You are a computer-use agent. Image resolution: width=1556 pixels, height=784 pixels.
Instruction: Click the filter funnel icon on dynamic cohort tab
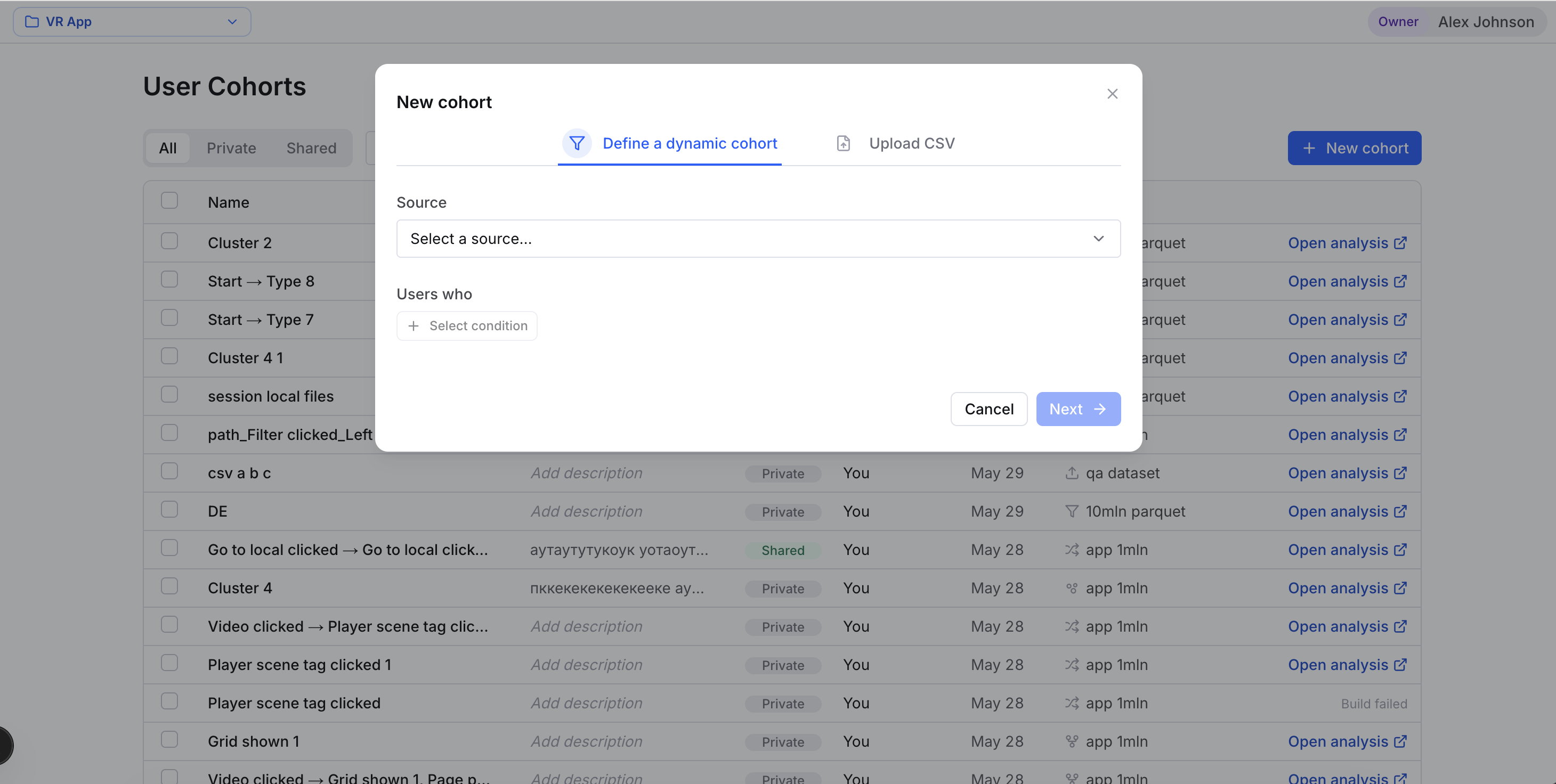click(x=577, y=144)
